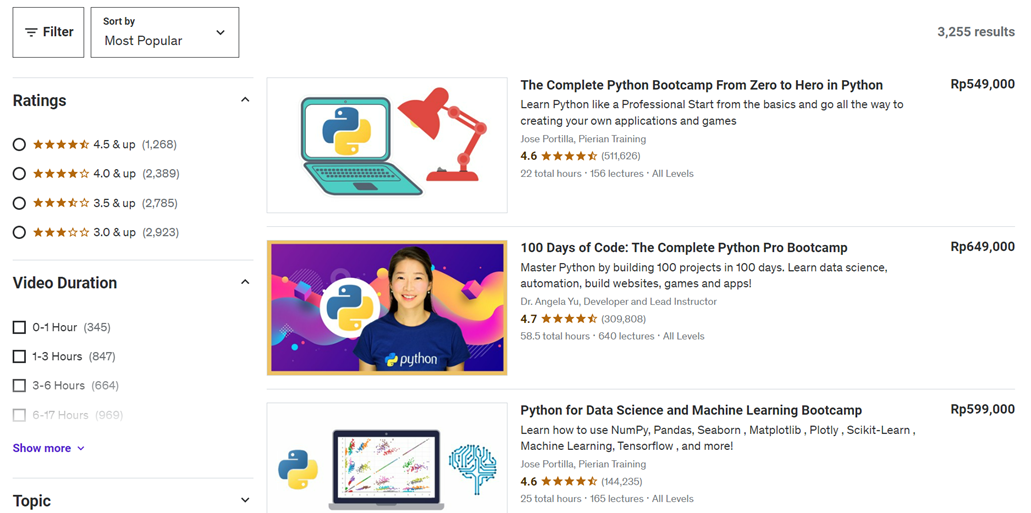Check the 0-1 Hour duration box
This screenshot has width=1031, height=513.
19,327
